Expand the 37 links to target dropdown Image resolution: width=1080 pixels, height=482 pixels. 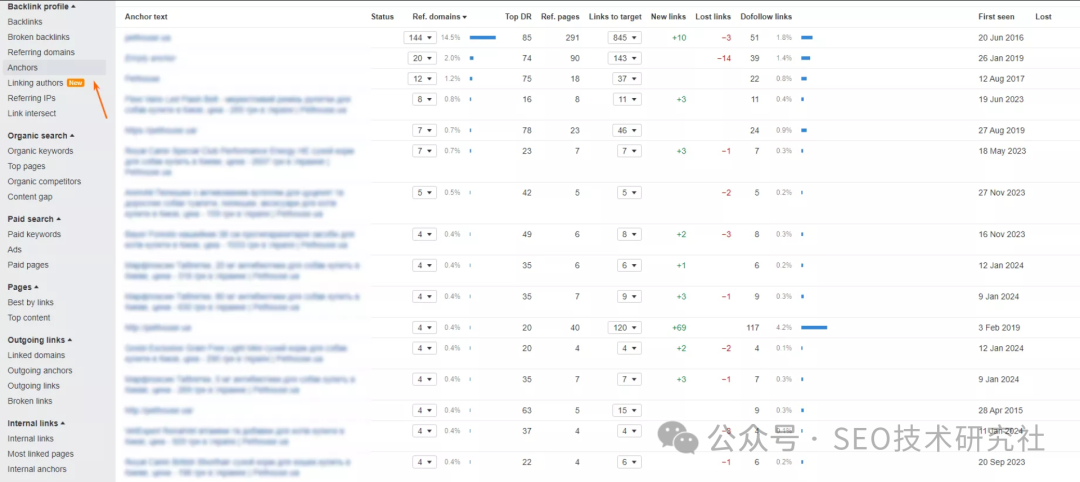pos(625,79)
